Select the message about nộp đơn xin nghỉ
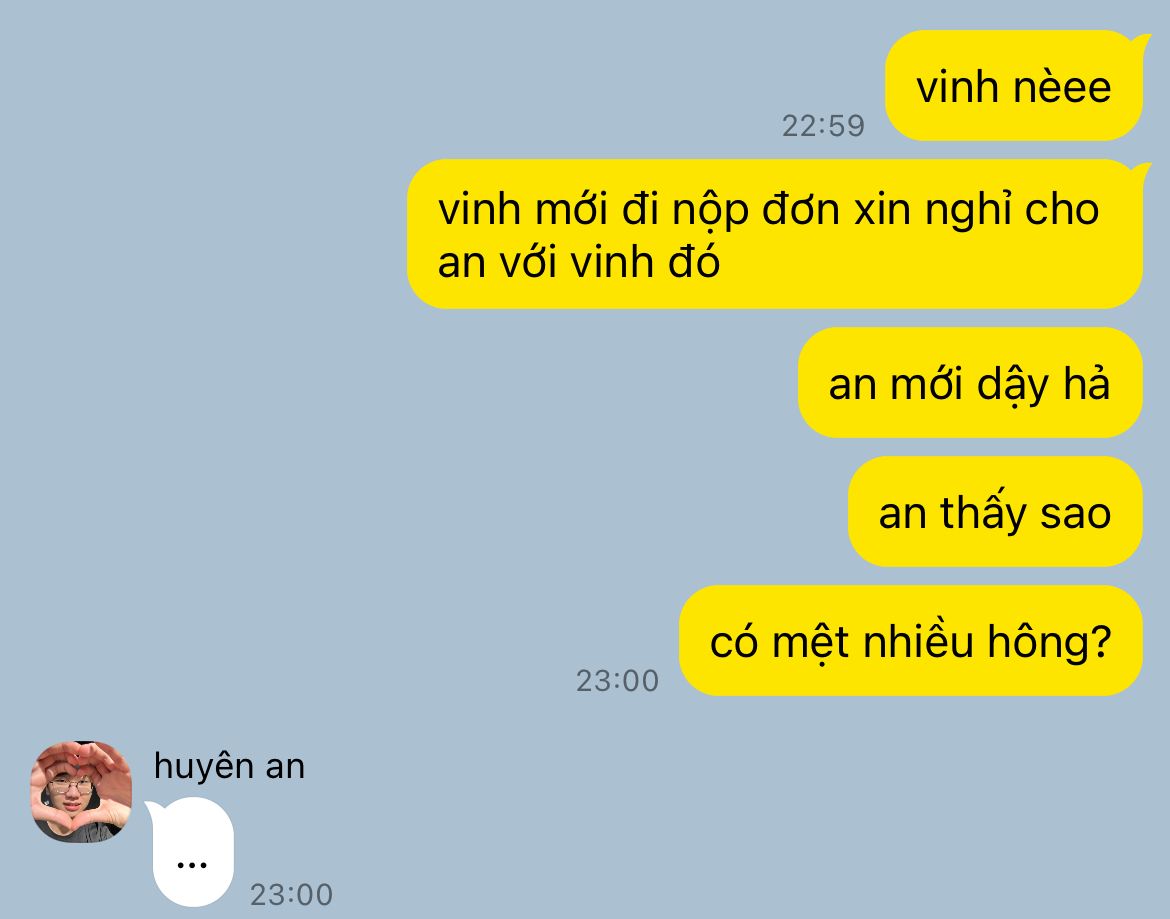 coord(775,234)
